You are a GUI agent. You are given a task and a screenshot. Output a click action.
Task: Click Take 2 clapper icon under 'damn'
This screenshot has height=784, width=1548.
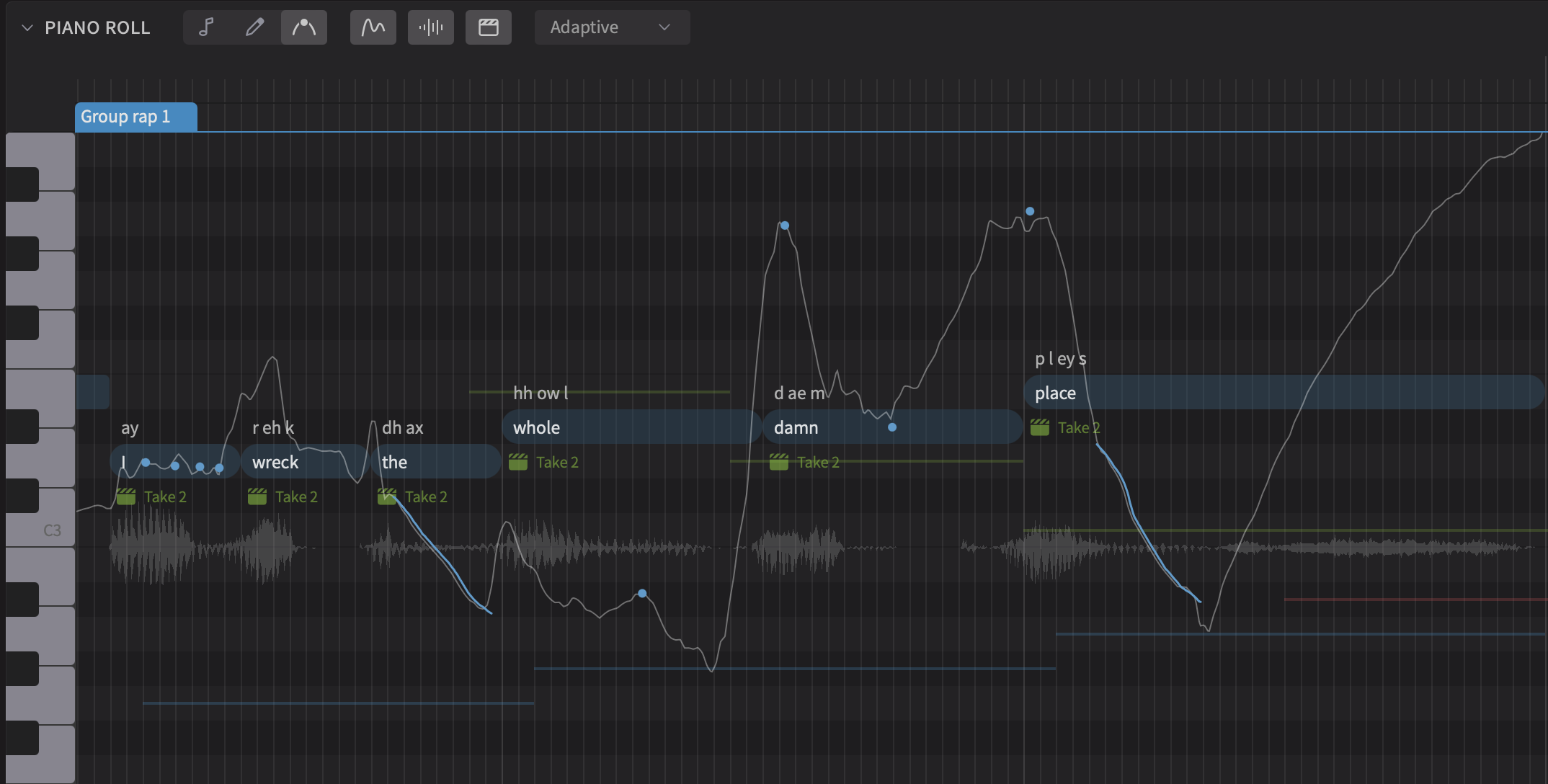(779, 462)
